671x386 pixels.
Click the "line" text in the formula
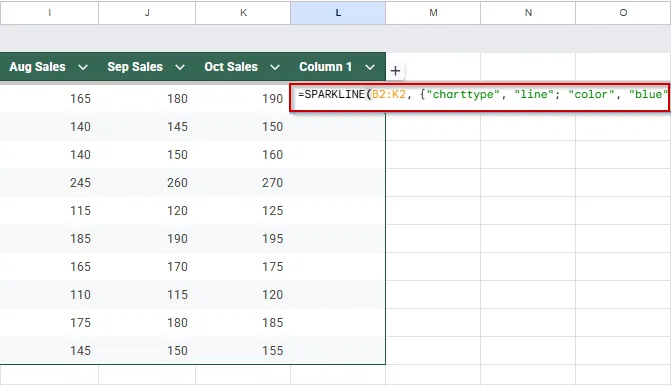(x=534, y=94)
